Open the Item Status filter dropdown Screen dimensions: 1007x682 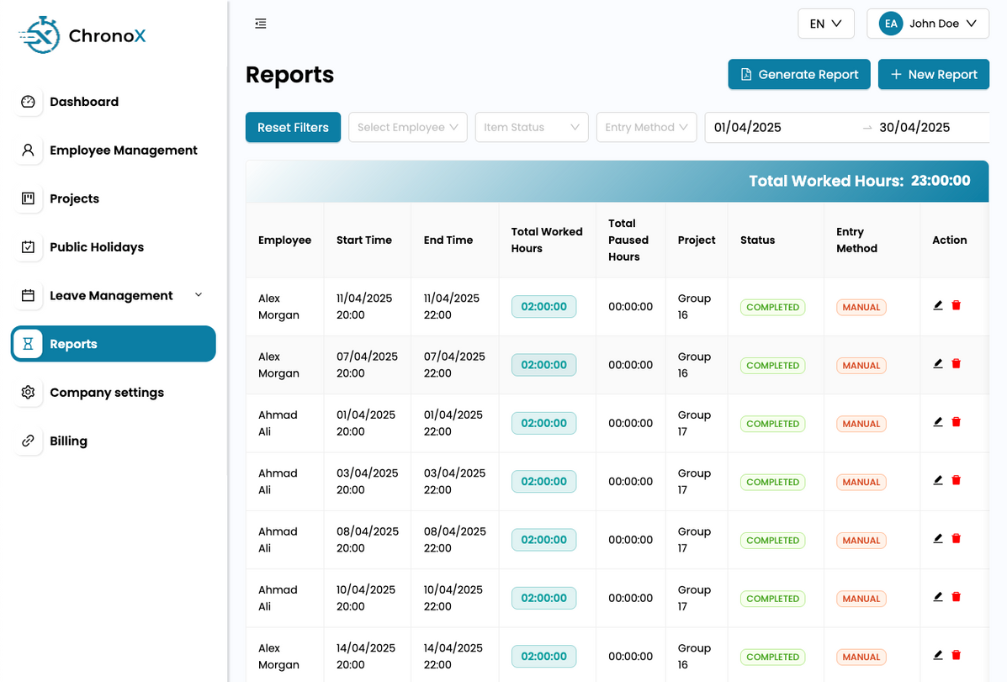pos(532,127)
